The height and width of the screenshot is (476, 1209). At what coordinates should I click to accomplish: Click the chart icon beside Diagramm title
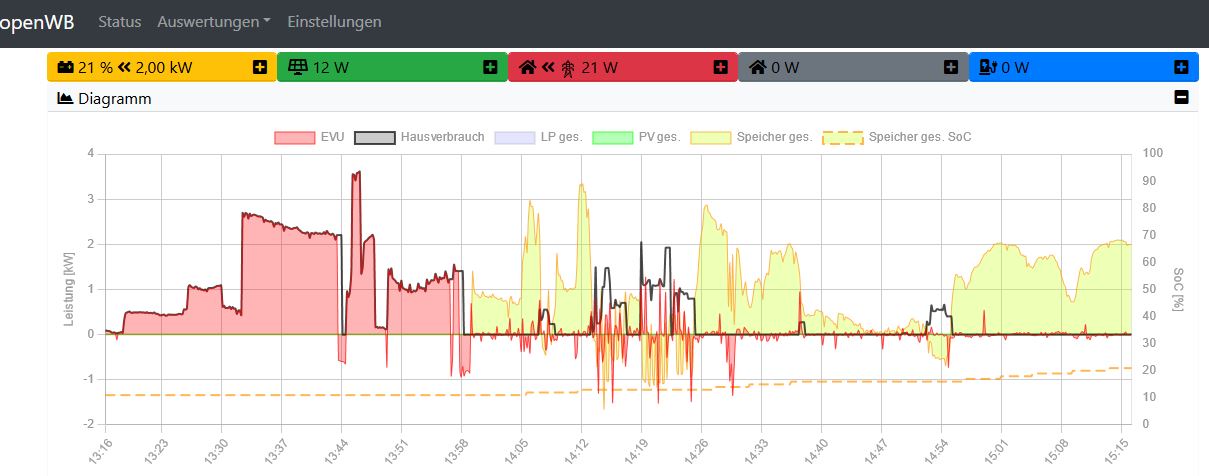tap(65, 98)
